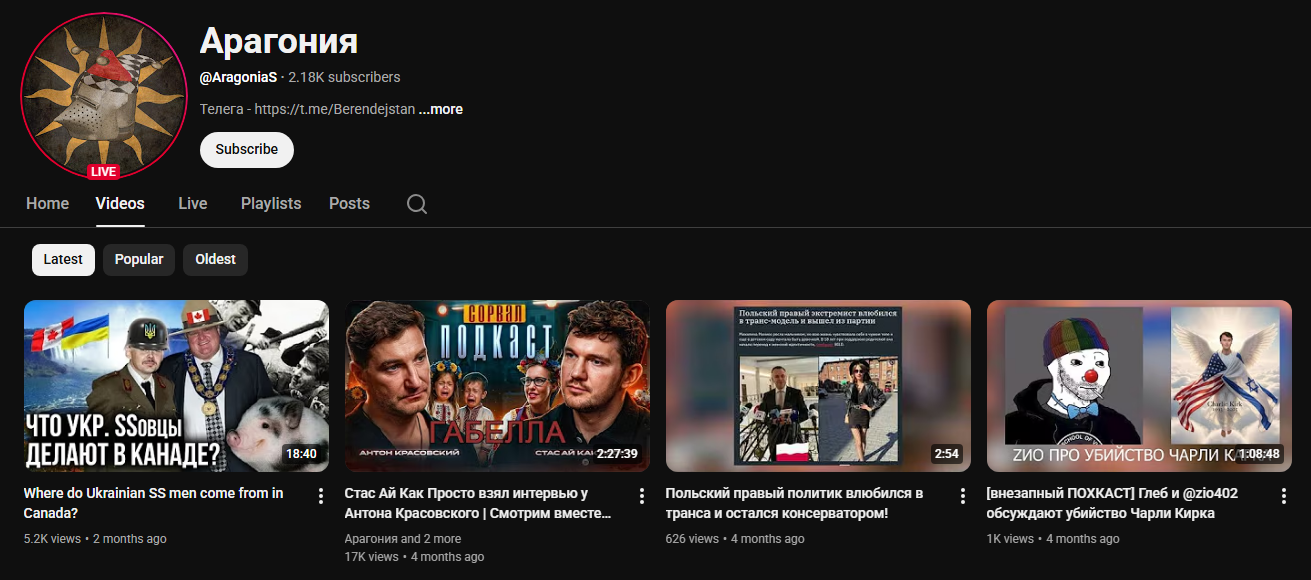Open title Стас Ай Как Просто взял интервью
1311x580 pixels.
coord(478,503)
